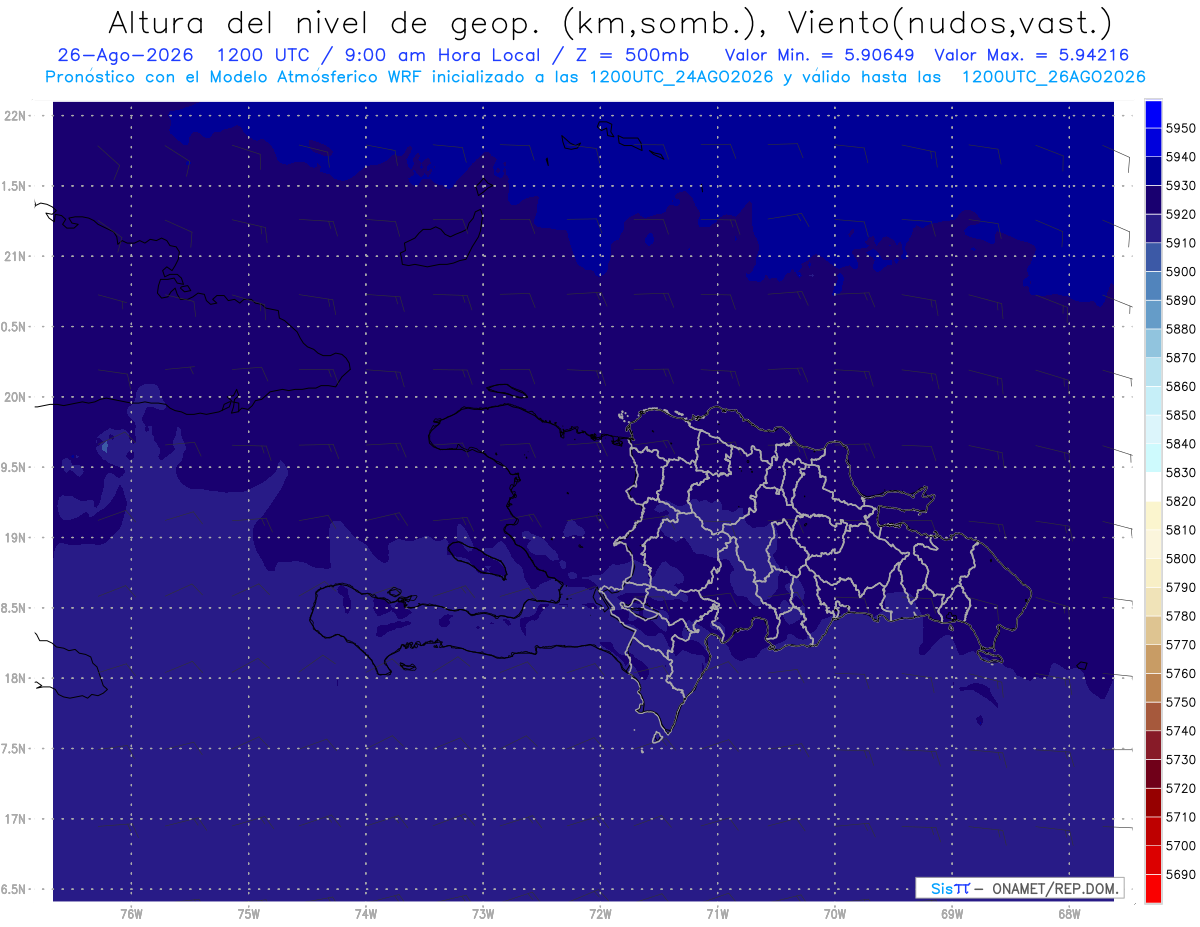This screenshot has height=927, width=1200.
Task: Click the '5690' legend value
Action: tap(1181, 874)
